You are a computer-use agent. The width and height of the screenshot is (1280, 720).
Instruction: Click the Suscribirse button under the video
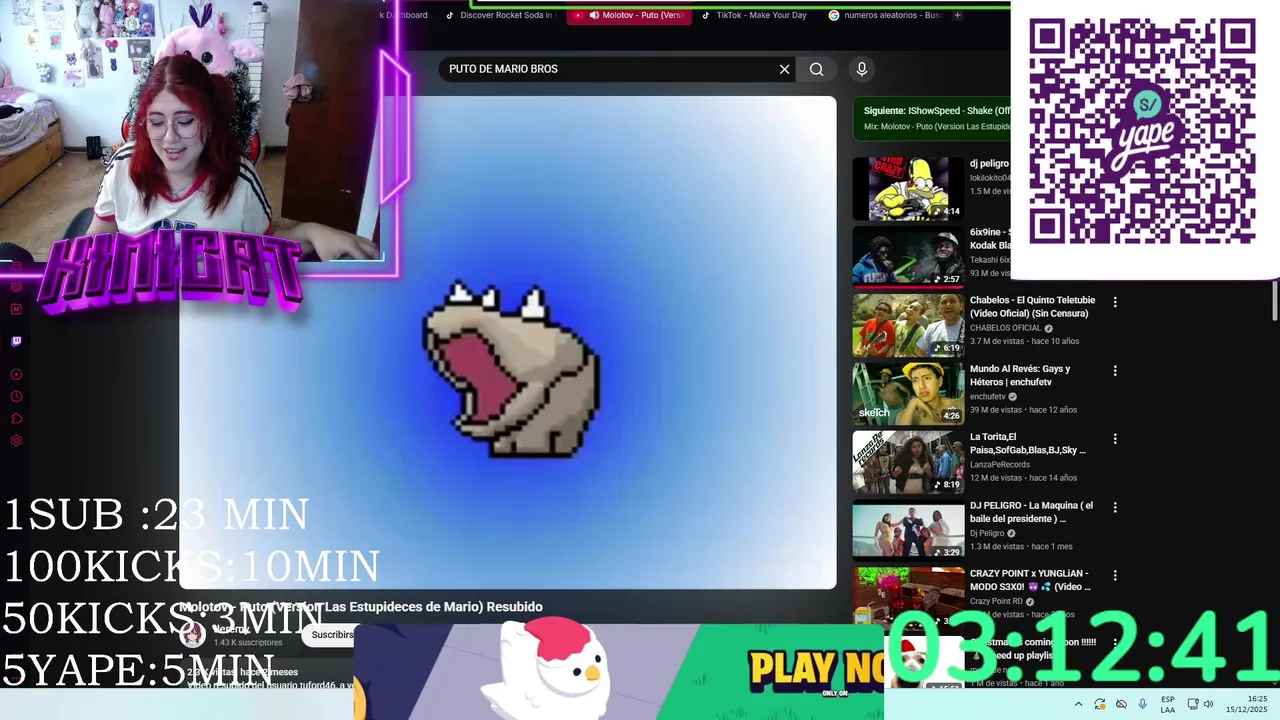click(x=332, y=635)
